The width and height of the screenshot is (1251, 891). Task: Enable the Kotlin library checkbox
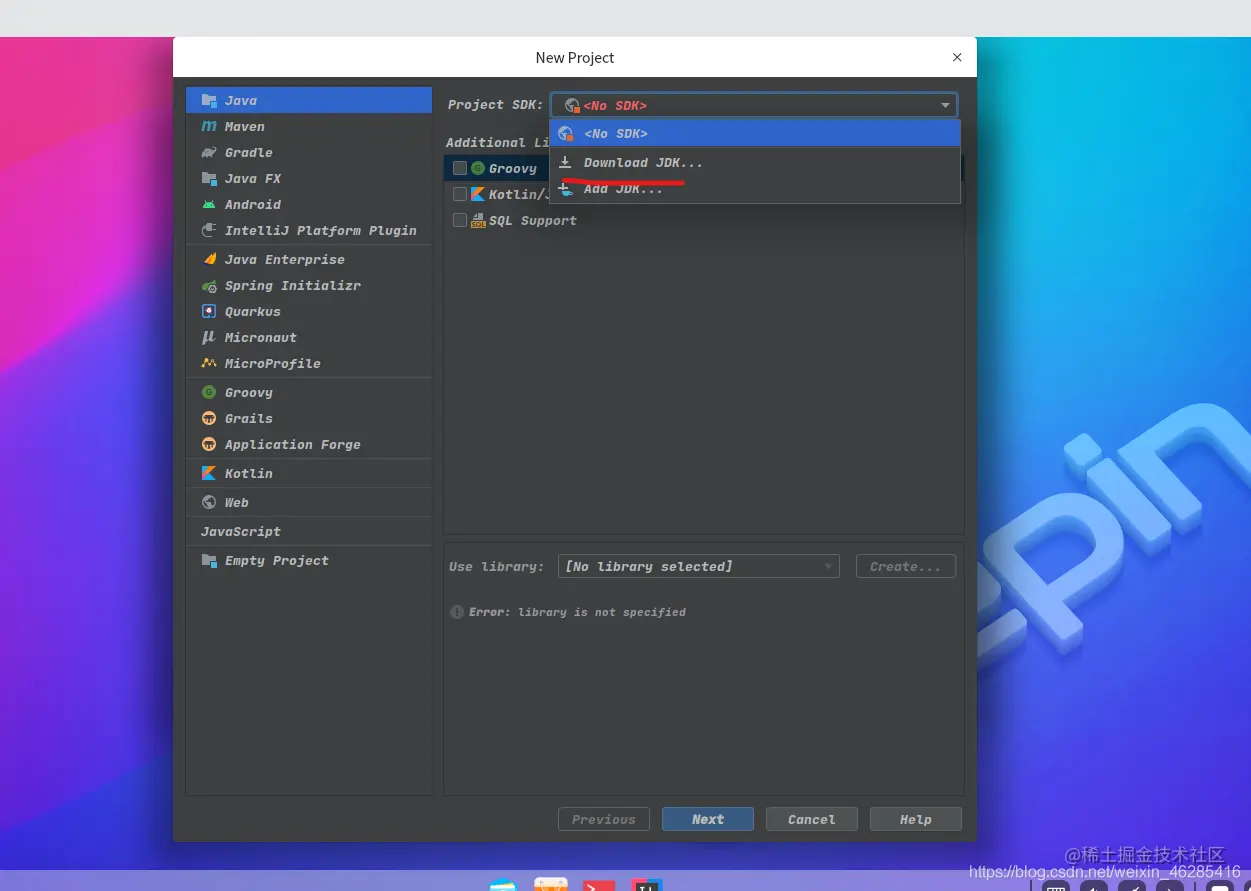pyautogui.click(x=460, y=194)
